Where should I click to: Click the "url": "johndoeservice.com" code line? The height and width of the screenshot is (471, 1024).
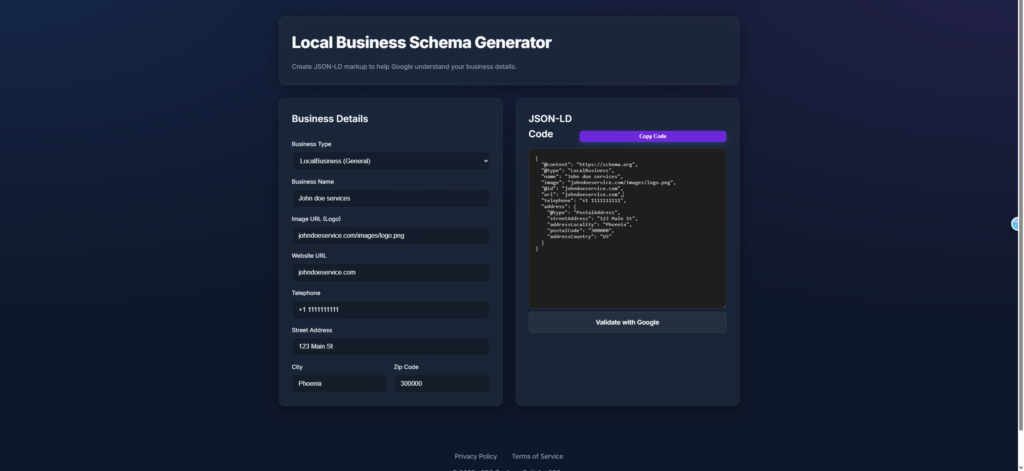(x=582, y=195)
